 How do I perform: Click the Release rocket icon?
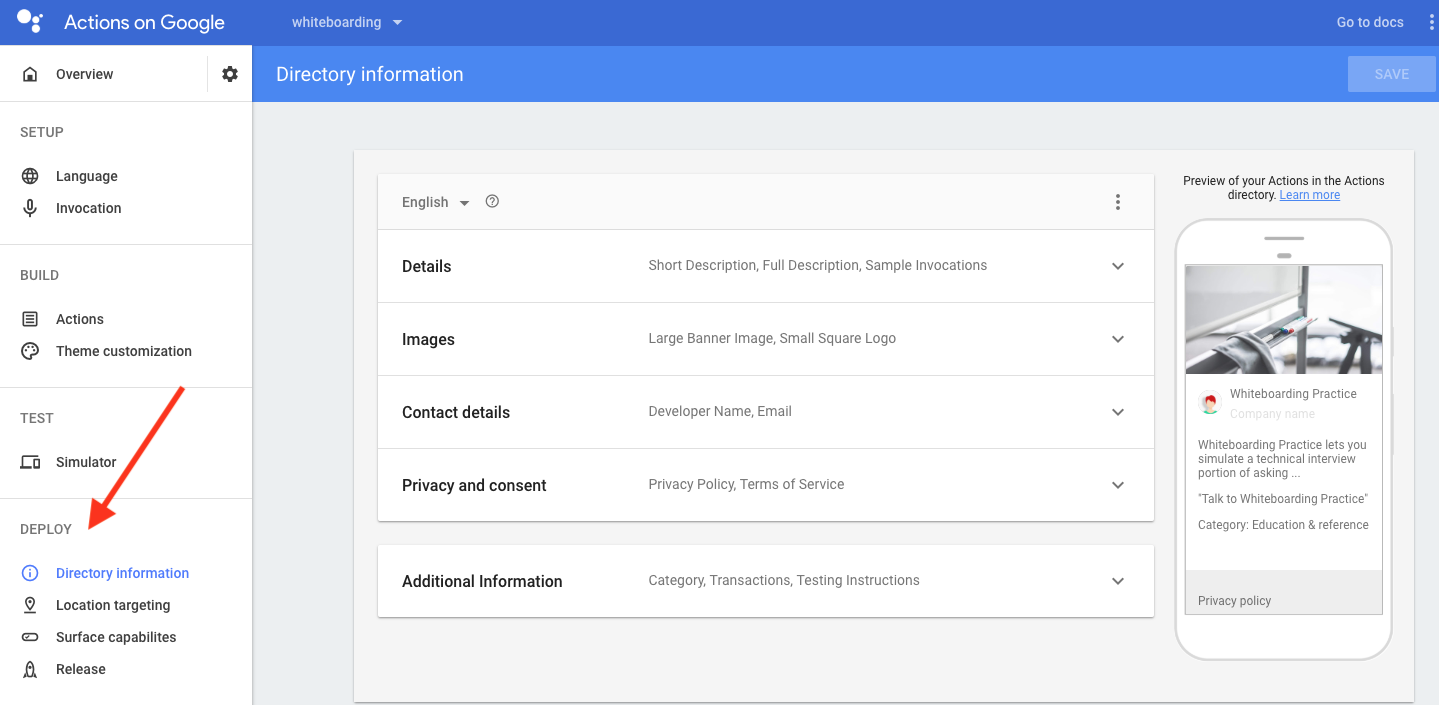coord(30,669)
